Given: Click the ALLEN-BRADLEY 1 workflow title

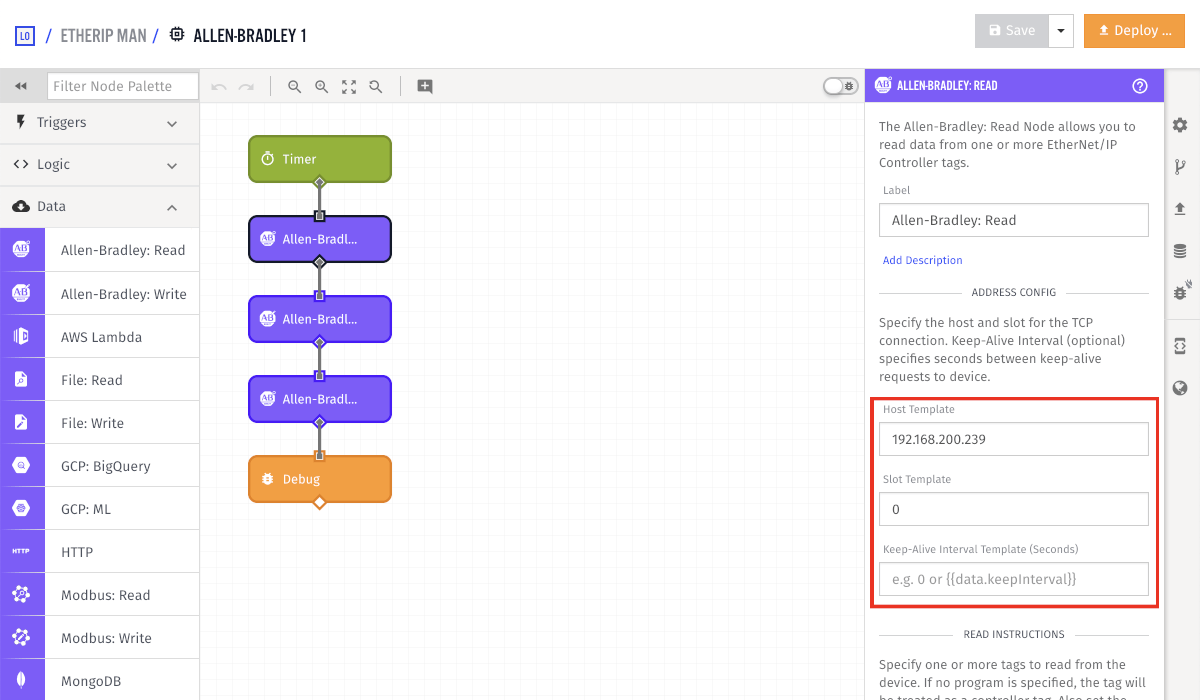Looking at the screenshot, I should (x=250, y=36).
